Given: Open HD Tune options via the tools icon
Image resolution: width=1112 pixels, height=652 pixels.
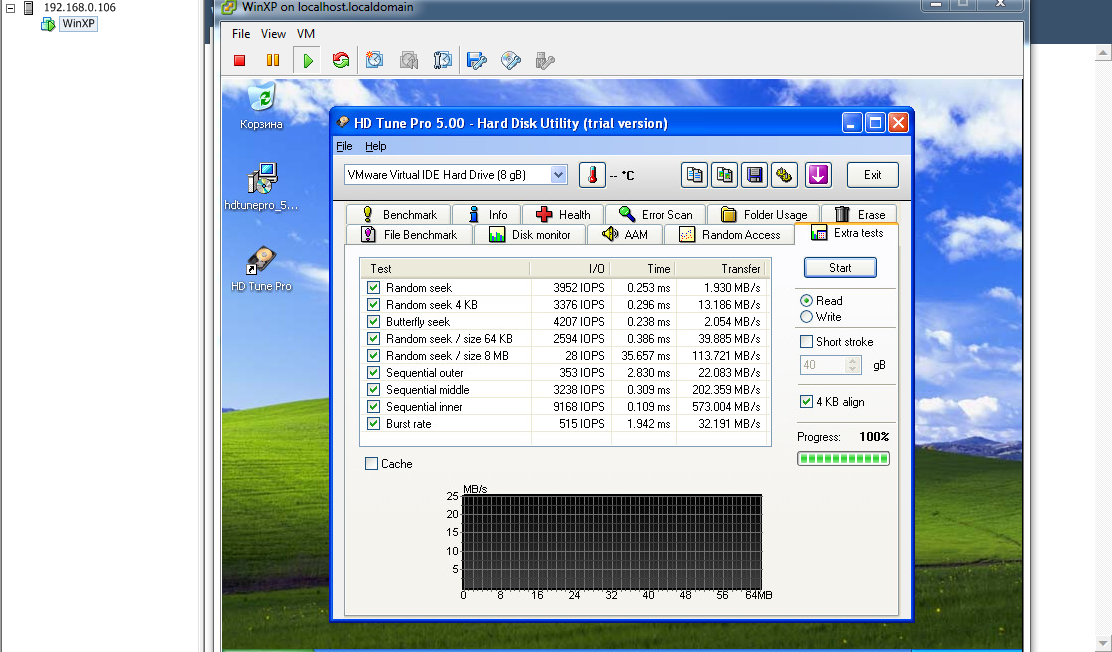Looking at the screenshot, I should [x=784, y=175].
